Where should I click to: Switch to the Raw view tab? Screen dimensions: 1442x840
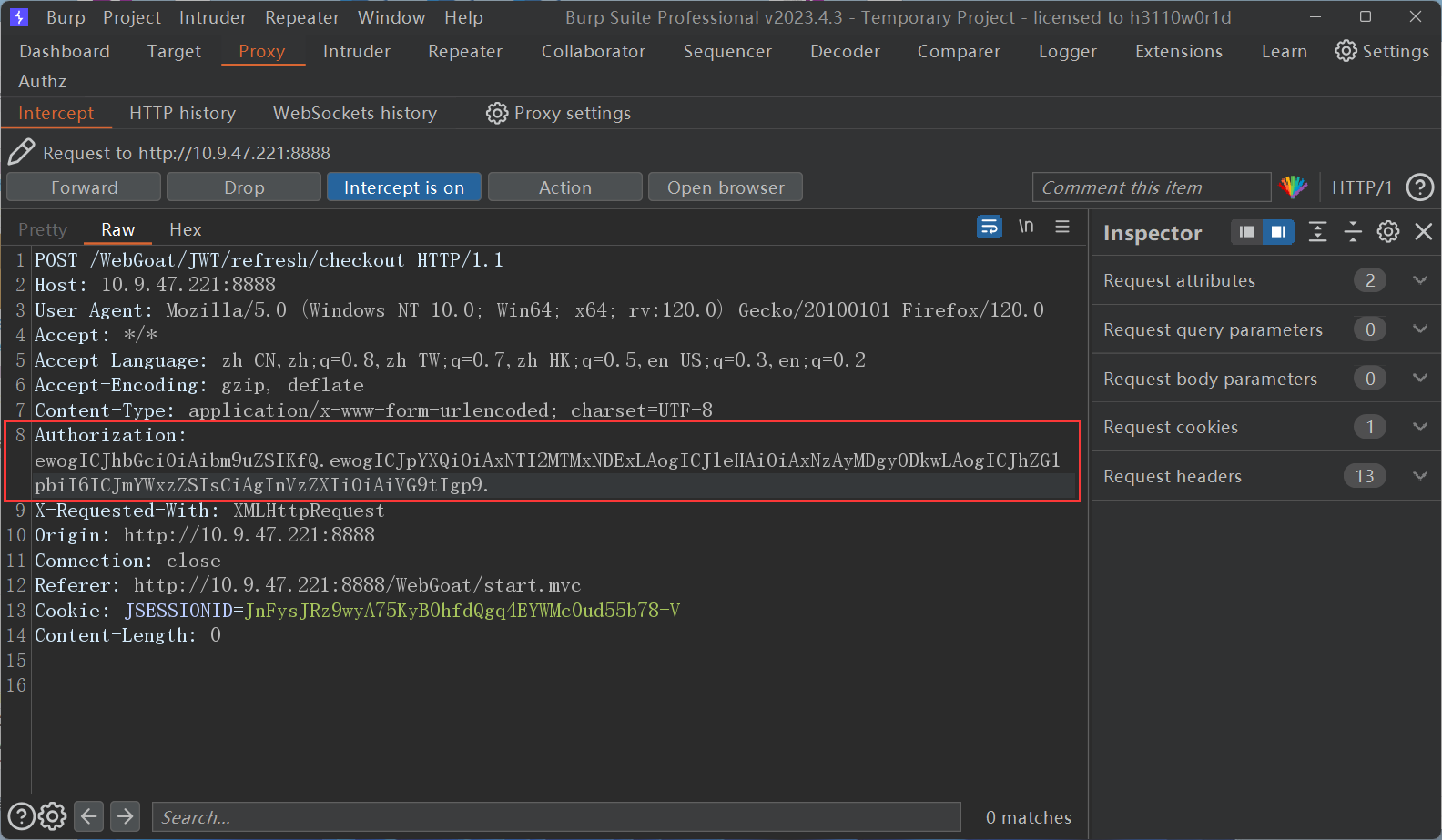[x=117, y=229]
